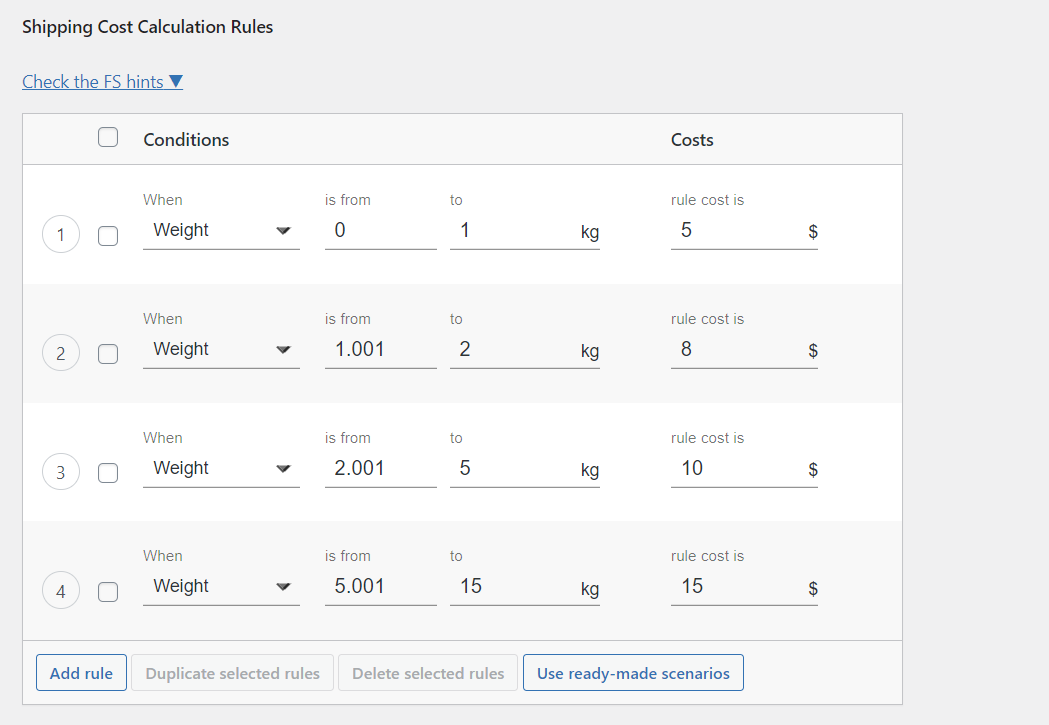Click the rule number 2 circle handle
The image size is (1049, 725).
61,353
